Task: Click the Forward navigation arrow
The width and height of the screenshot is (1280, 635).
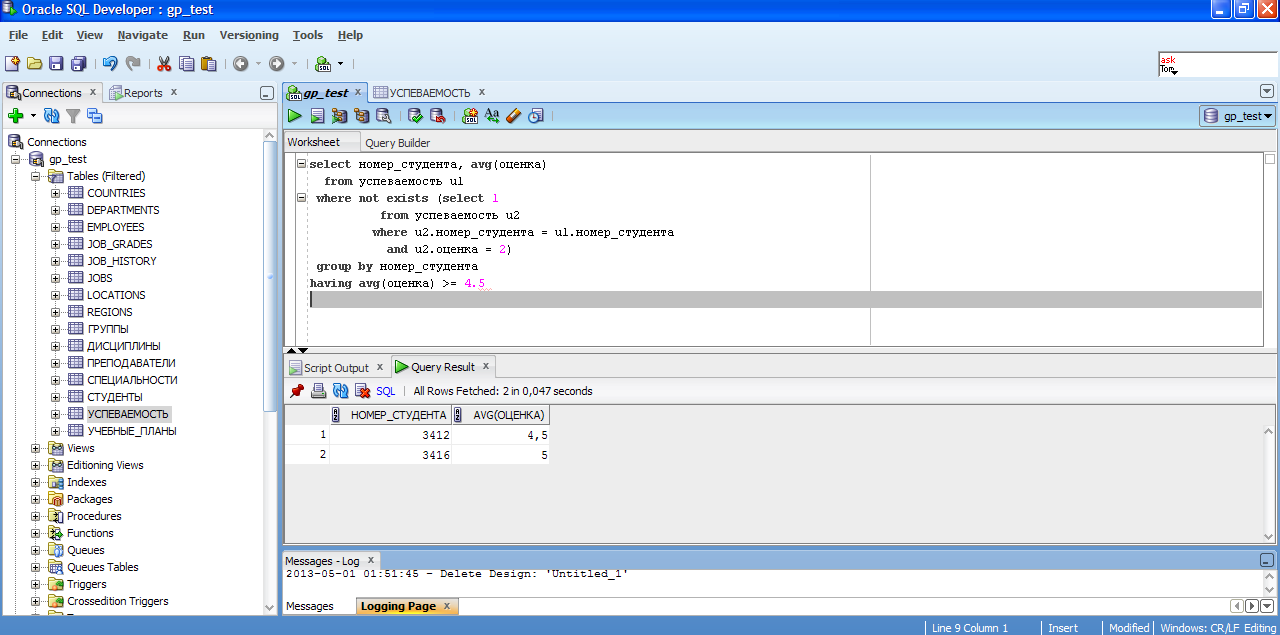Action: [276, 63]
